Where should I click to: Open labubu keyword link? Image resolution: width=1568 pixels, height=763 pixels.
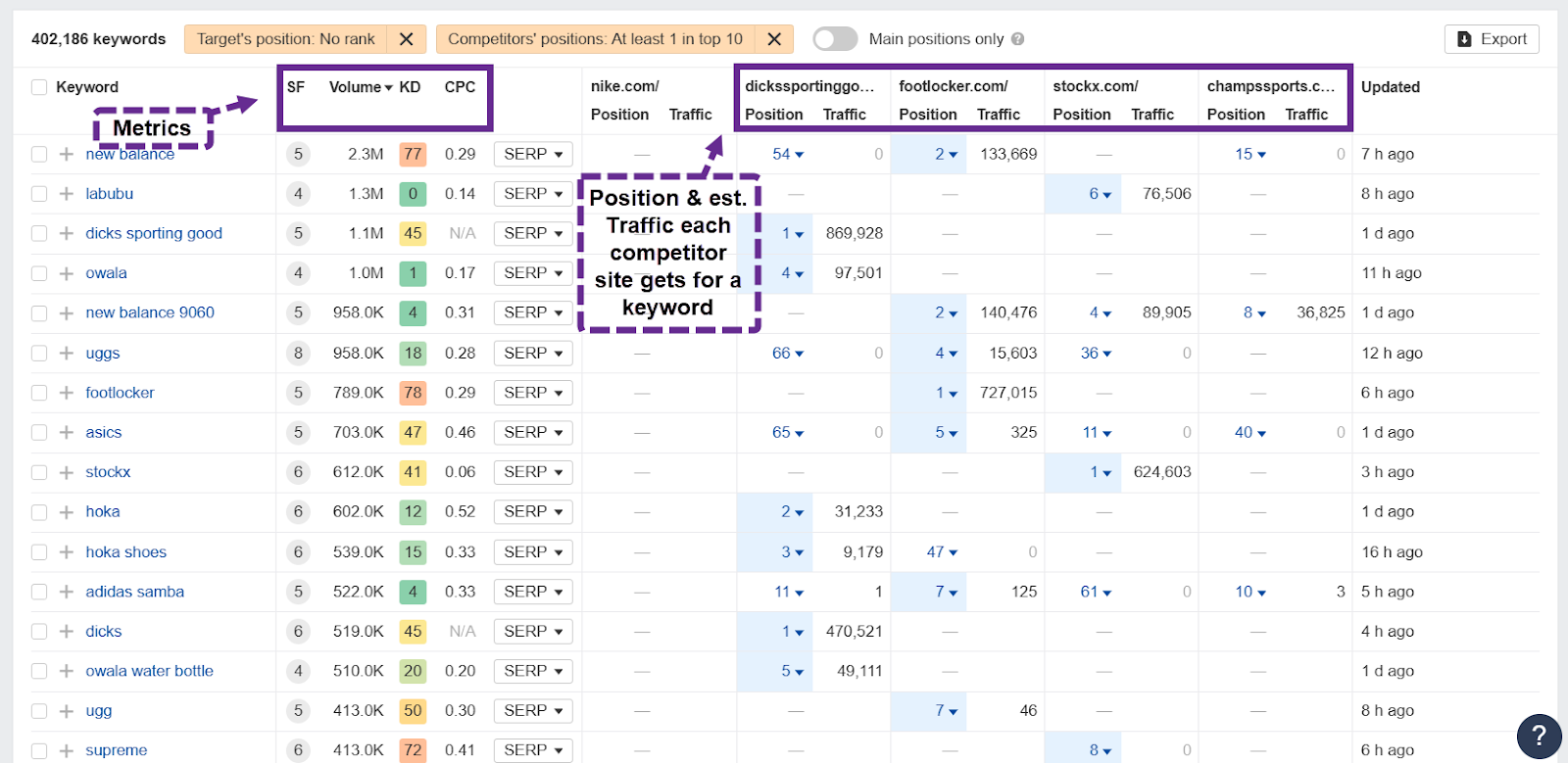tap(110, 194)
